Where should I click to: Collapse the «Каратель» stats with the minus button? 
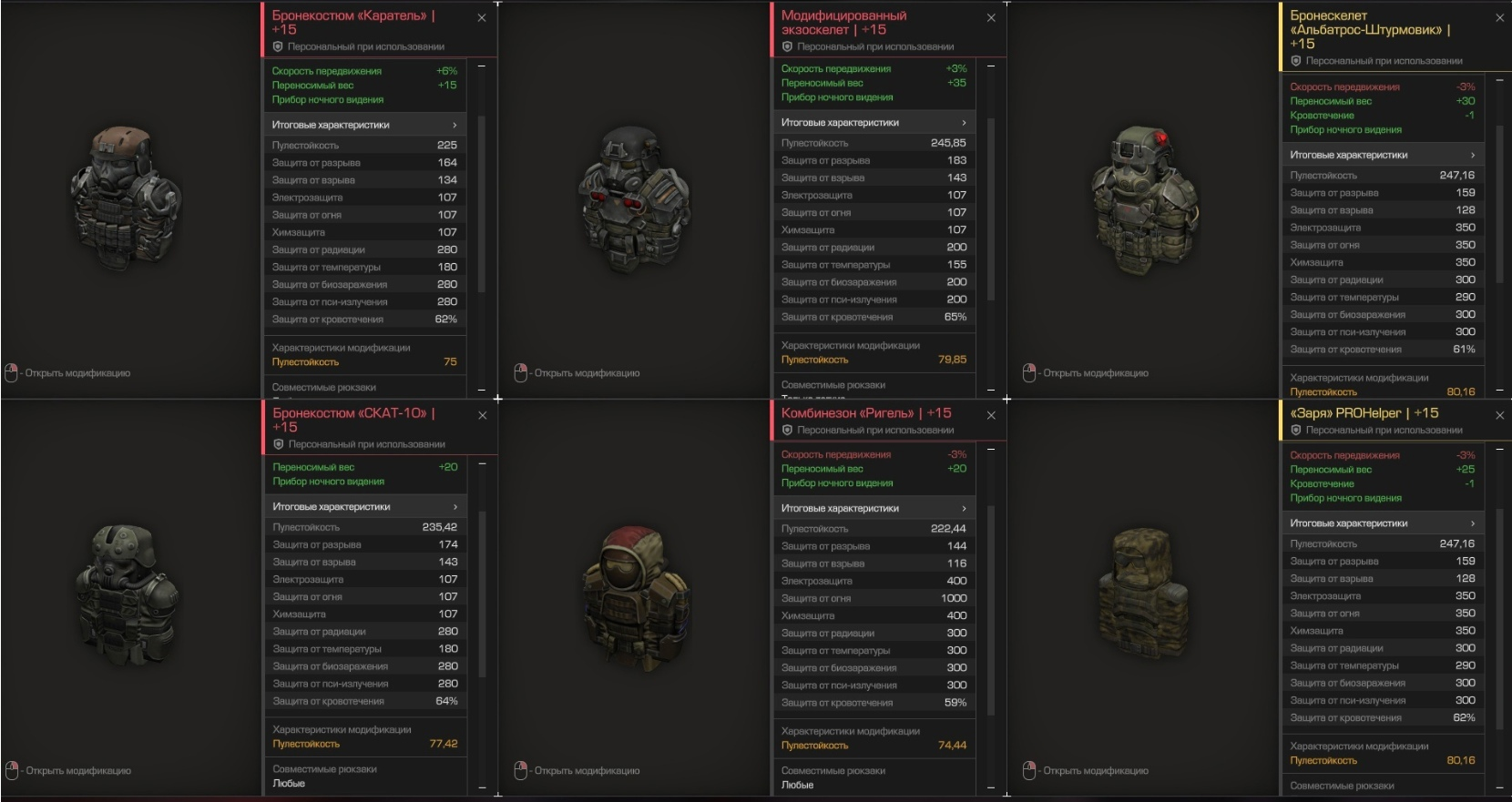pyautogui.click(x=482, y=66)
